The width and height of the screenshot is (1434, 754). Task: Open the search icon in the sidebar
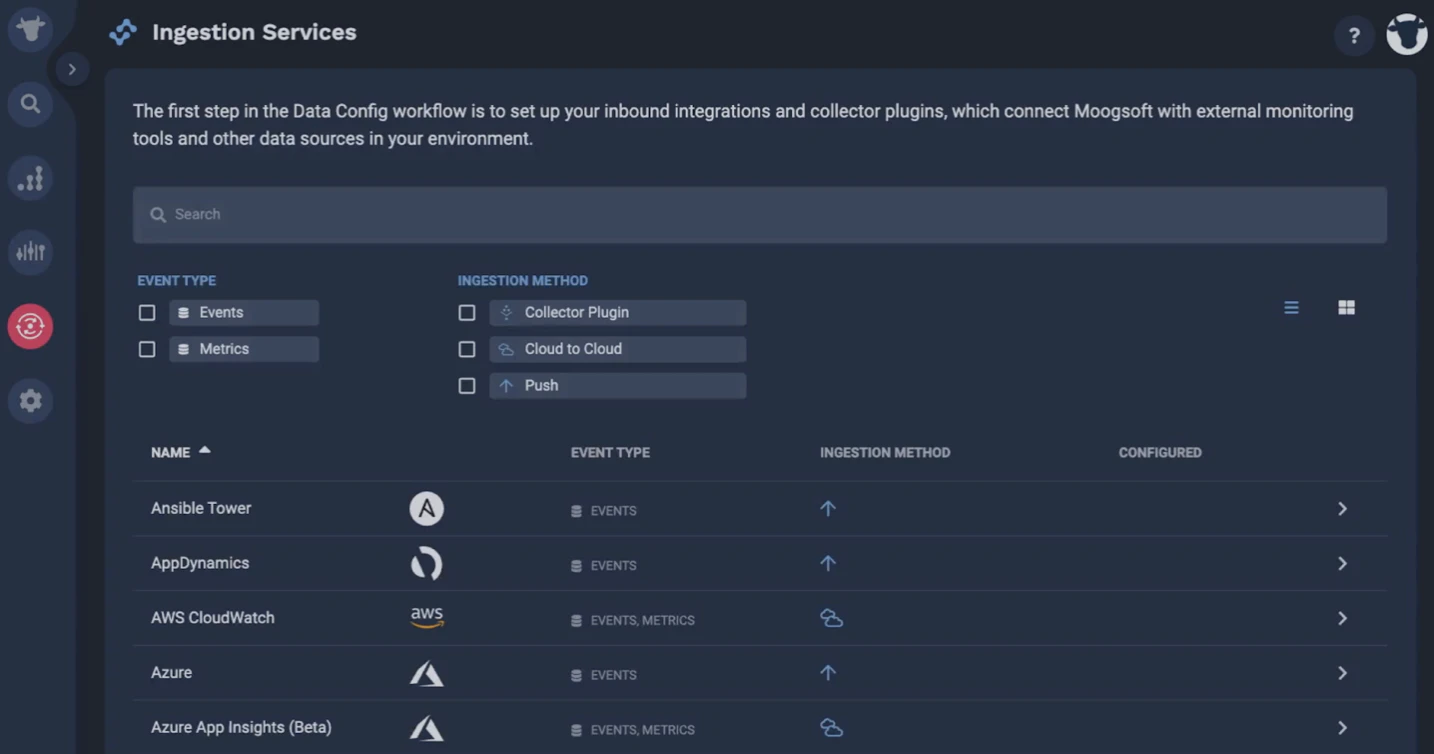coord(30,103)
